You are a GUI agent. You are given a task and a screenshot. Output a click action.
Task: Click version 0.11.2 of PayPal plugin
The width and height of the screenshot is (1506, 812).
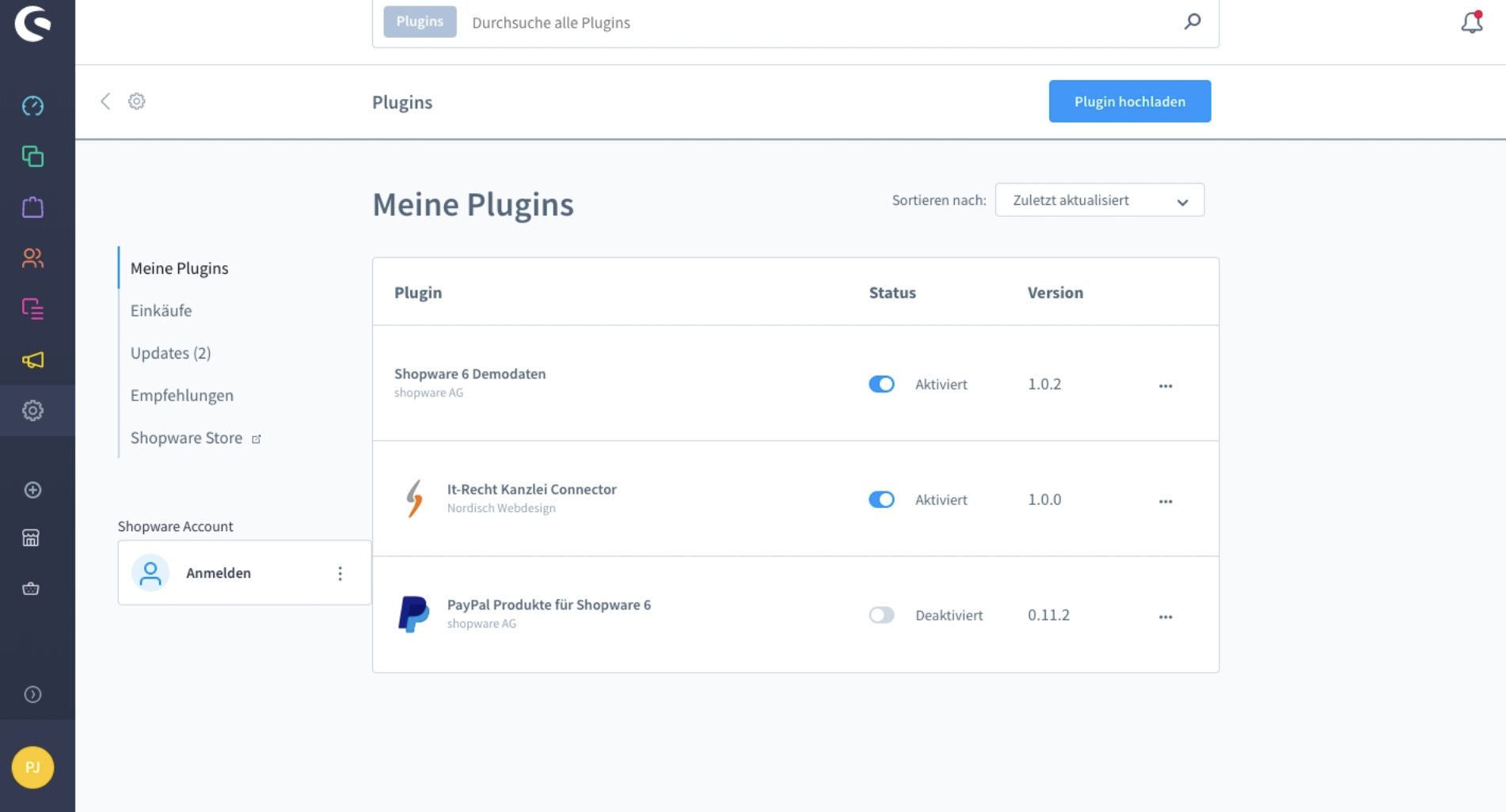click(1048, 615)
